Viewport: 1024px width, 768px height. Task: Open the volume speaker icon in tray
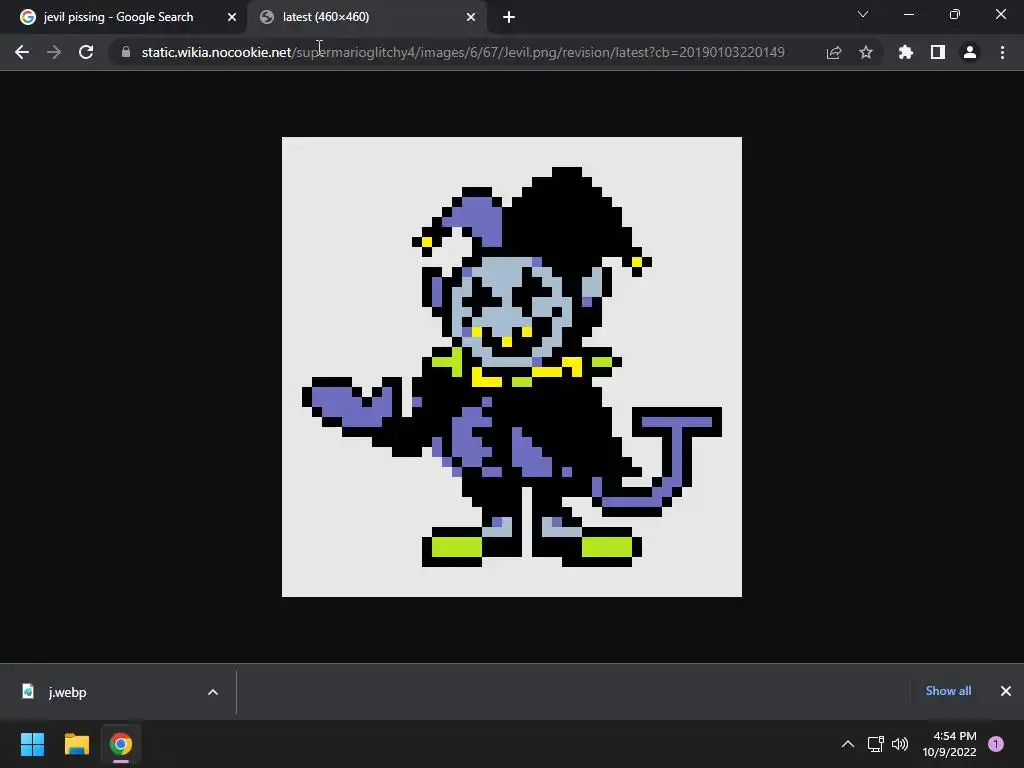click(900, 744)
